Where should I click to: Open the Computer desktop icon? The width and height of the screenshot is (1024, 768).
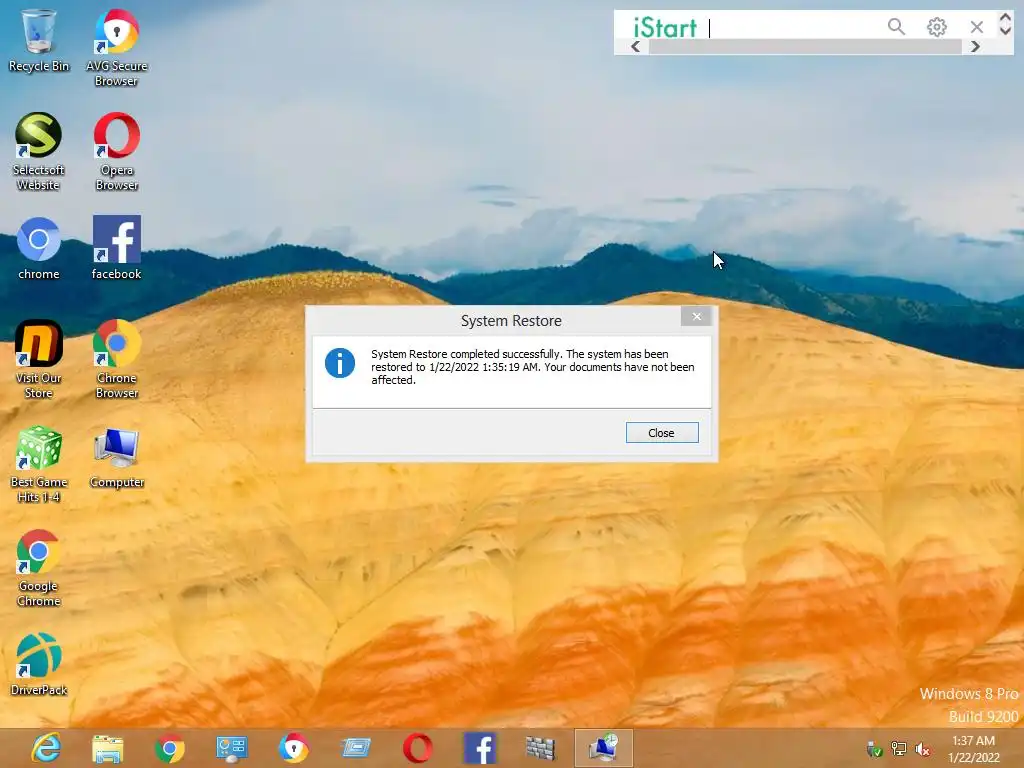[x=116, y=457]
